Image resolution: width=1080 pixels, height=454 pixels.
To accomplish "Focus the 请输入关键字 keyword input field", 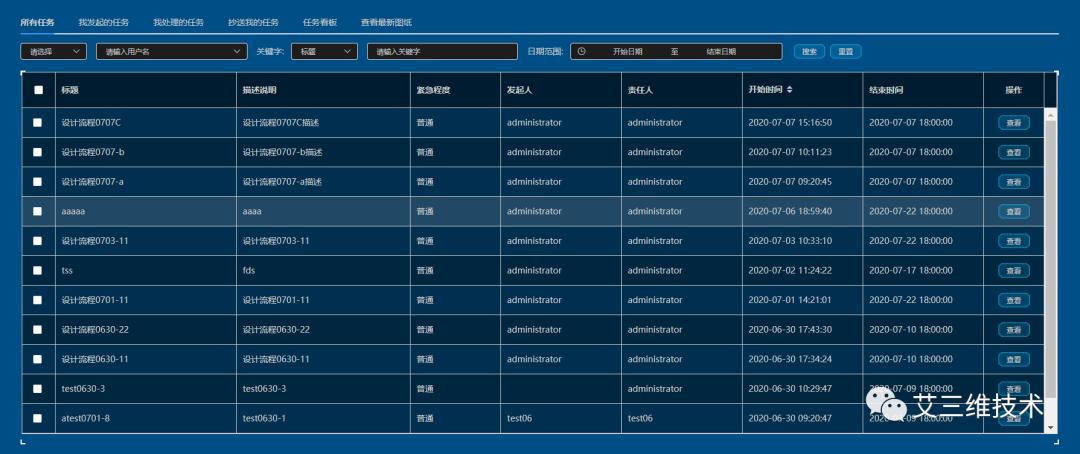I will 442,52.
